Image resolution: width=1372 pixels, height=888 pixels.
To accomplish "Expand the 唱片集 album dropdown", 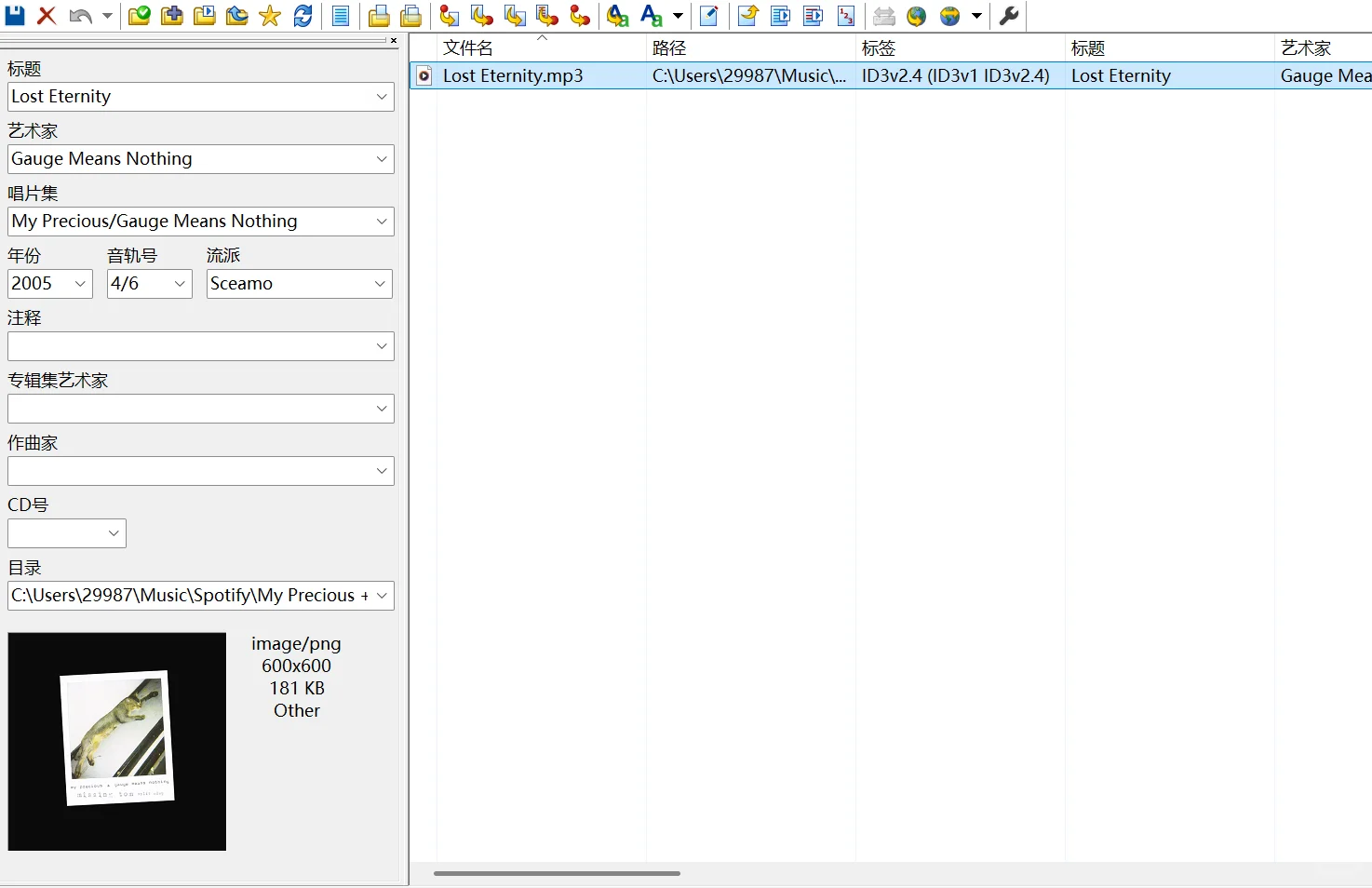I will point(382,222).
